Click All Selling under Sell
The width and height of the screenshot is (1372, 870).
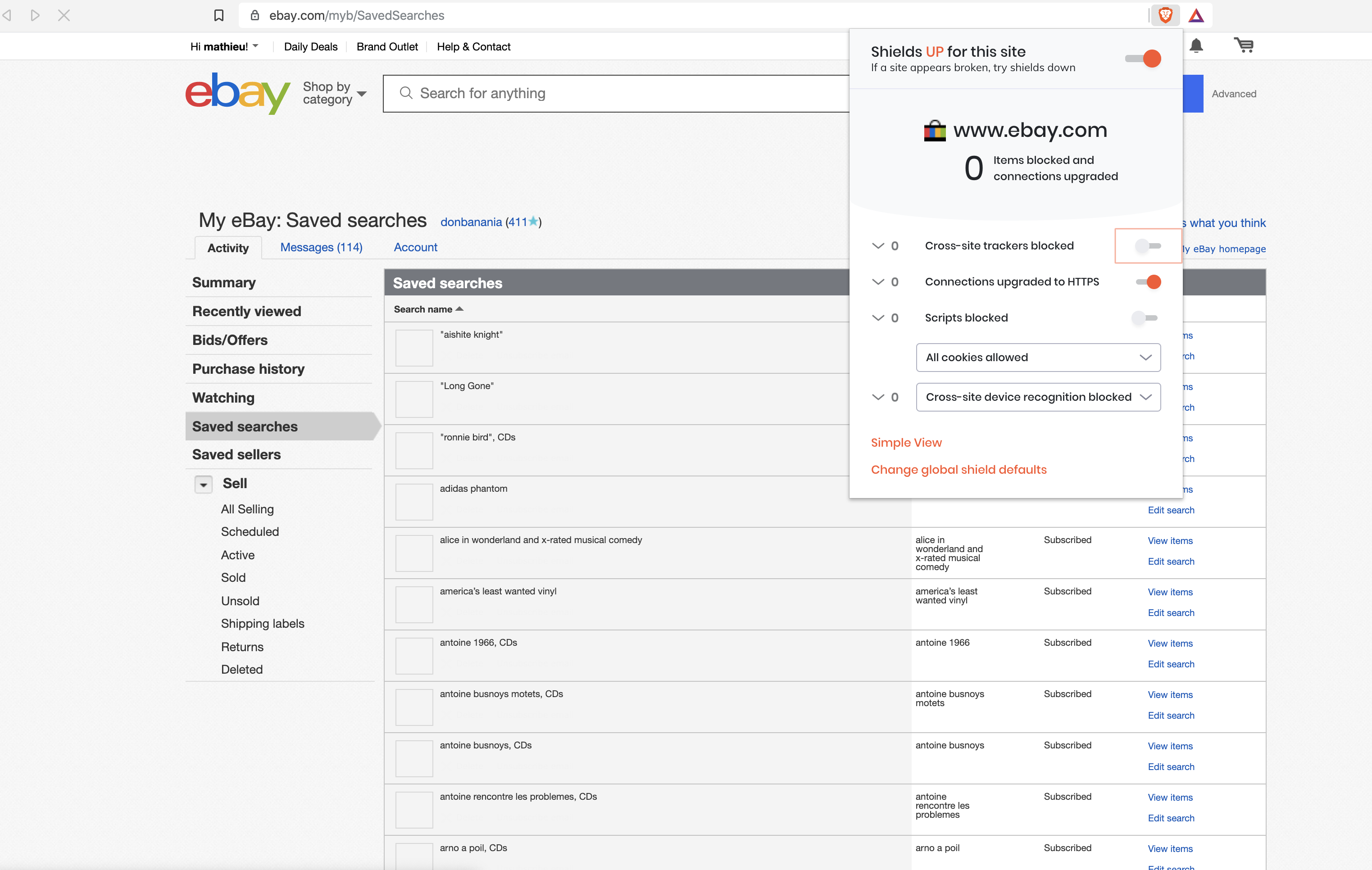(x=247, y=509)
